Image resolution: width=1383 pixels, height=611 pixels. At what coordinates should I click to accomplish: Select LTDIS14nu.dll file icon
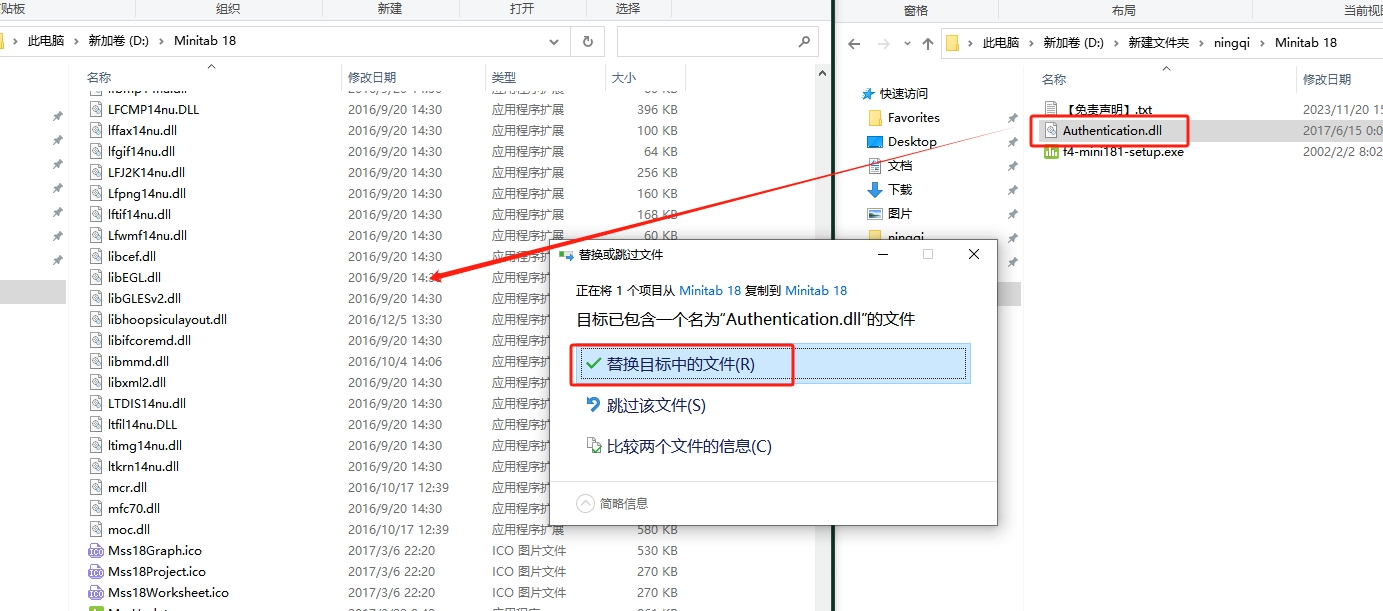click(x=96, y=403)
